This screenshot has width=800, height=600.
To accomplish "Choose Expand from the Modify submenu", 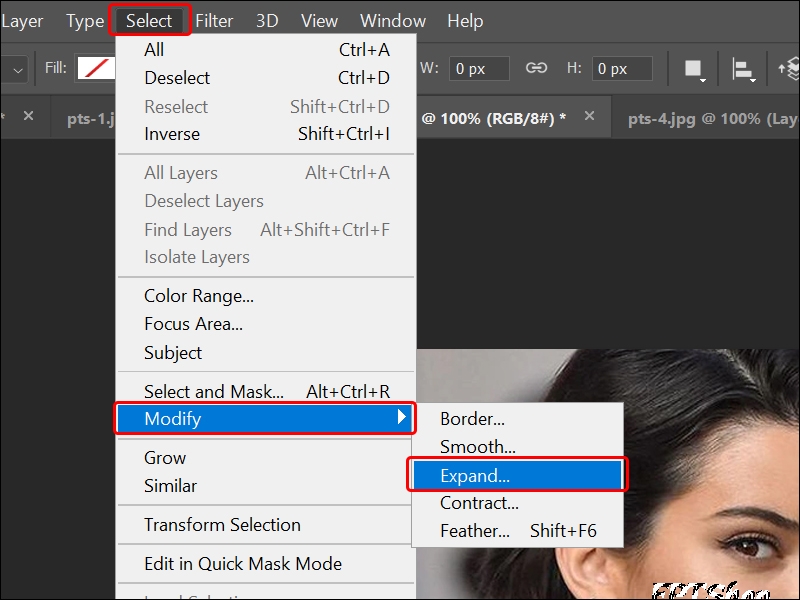I will click(474, 475).
